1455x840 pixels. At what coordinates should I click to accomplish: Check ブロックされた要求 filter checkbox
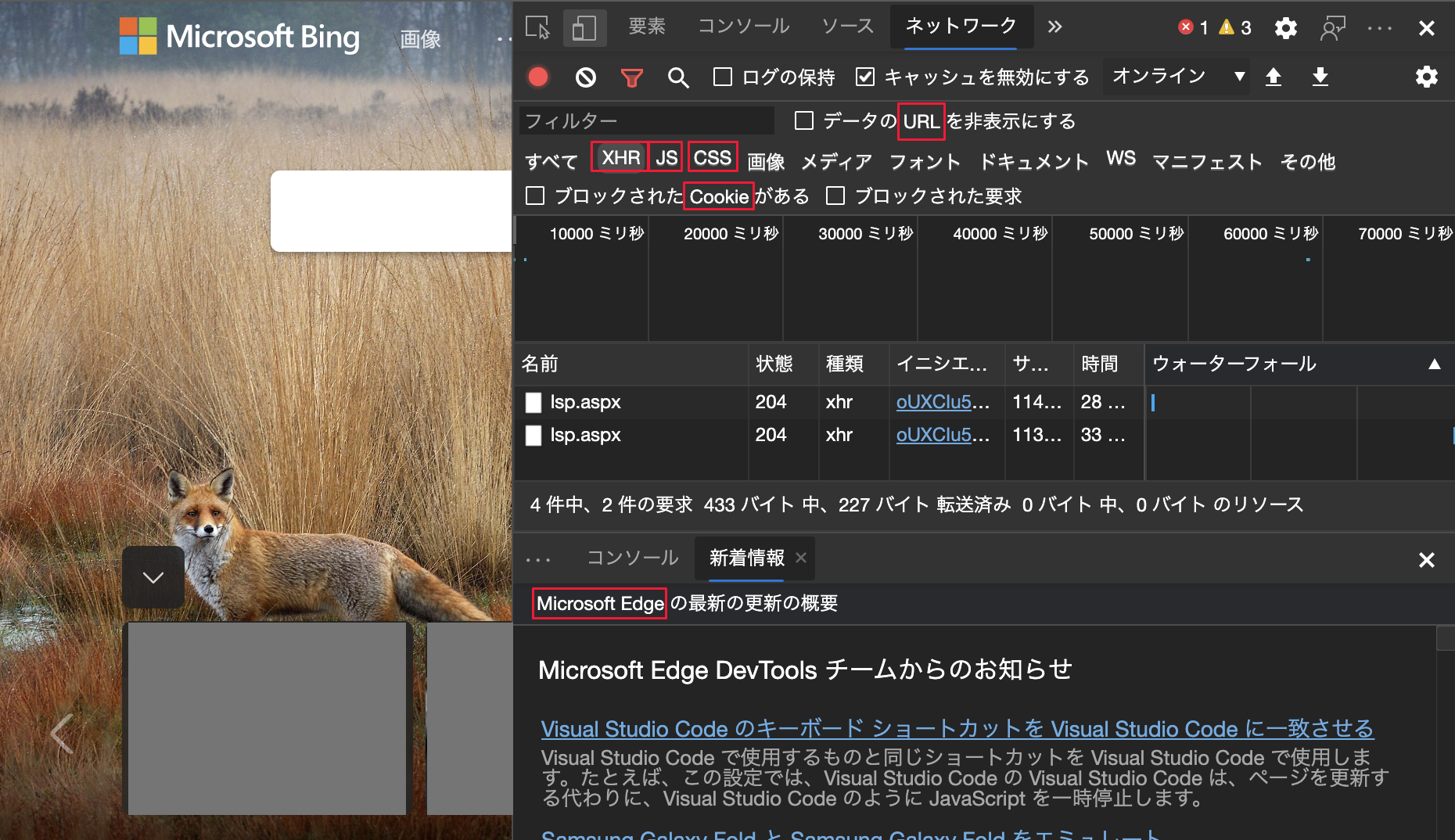tap(835, 196)
